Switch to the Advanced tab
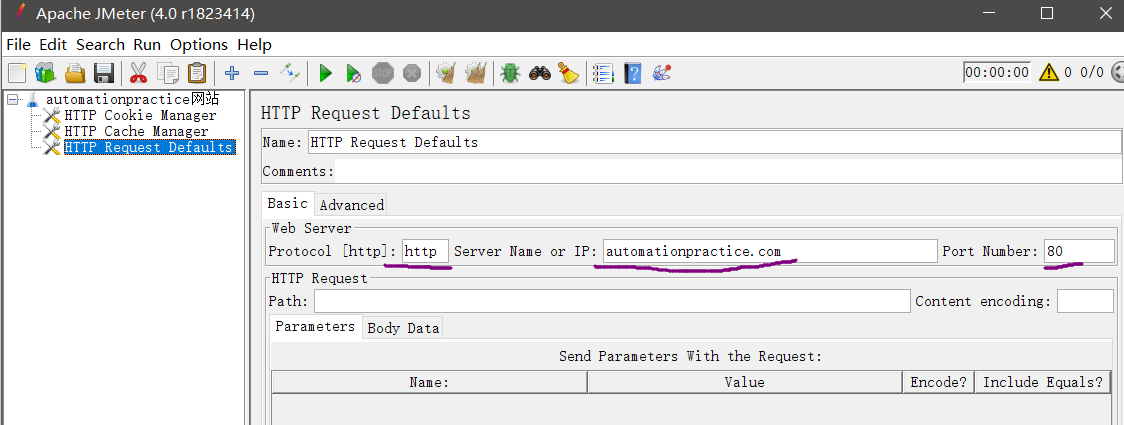This screenshot has width=1124, height=425. tap(351, 205)
